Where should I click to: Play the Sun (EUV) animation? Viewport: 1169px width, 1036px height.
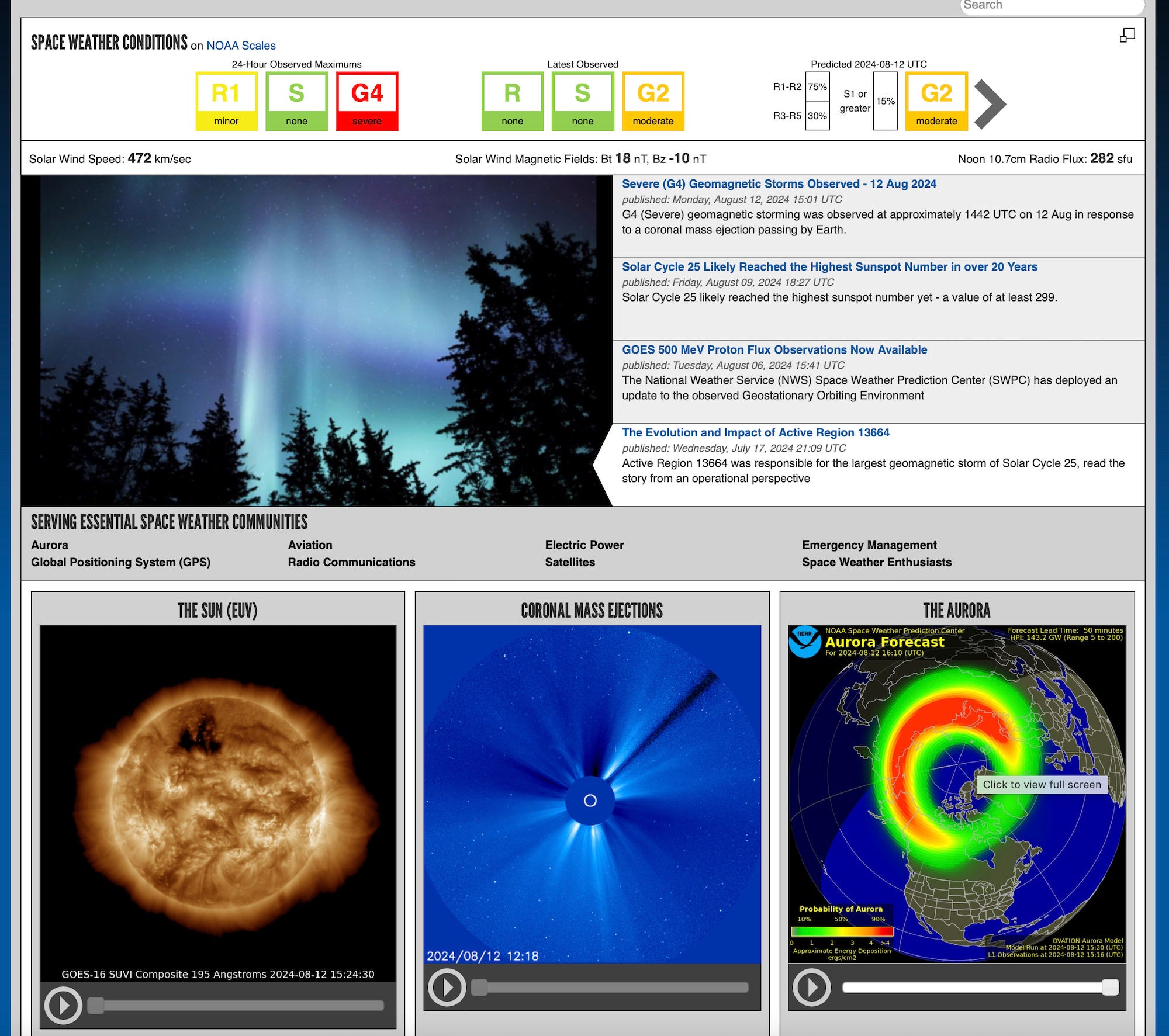coord(63,1005)
